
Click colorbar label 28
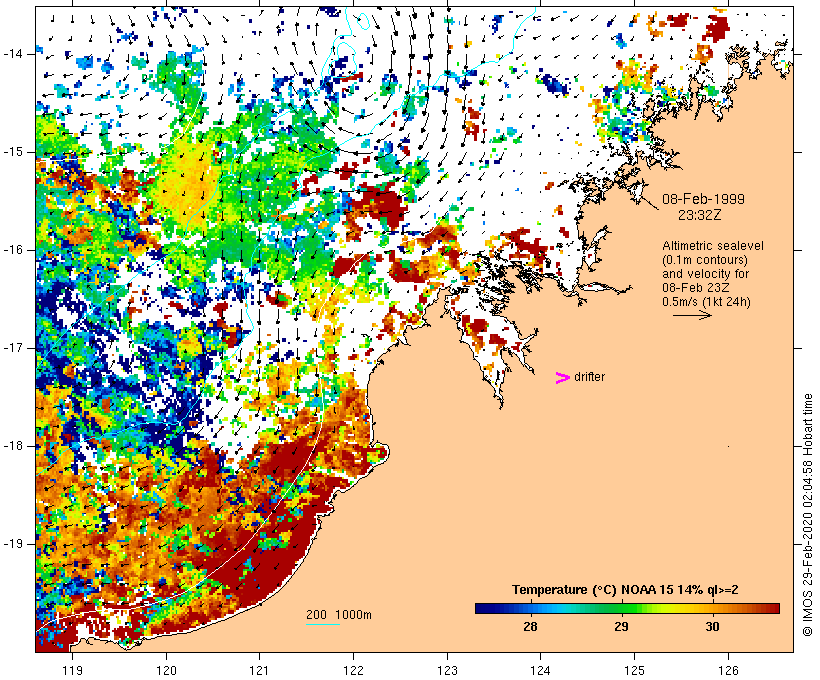click(530, 627)
